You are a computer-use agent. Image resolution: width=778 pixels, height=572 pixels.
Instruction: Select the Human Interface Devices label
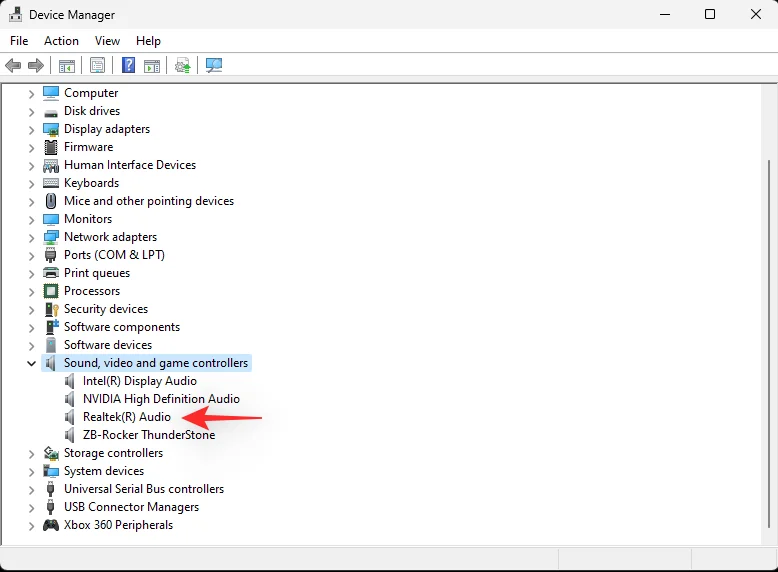pos(130,165)
